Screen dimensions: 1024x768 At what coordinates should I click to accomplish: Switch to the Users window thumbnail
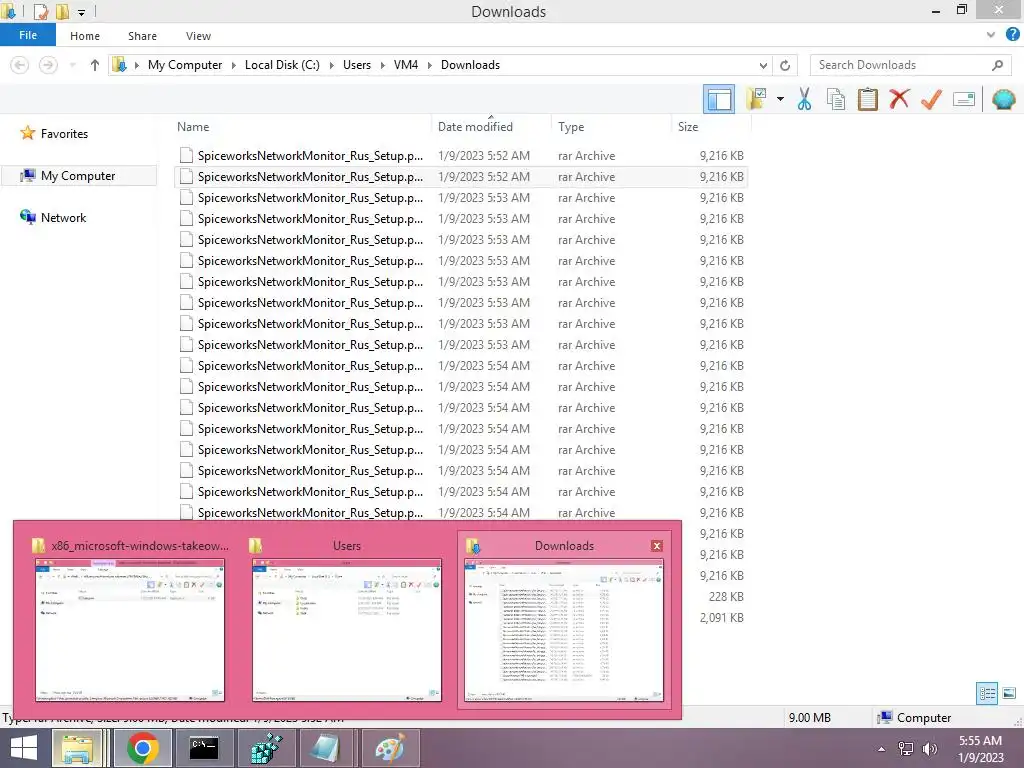(x=346, y=620)
